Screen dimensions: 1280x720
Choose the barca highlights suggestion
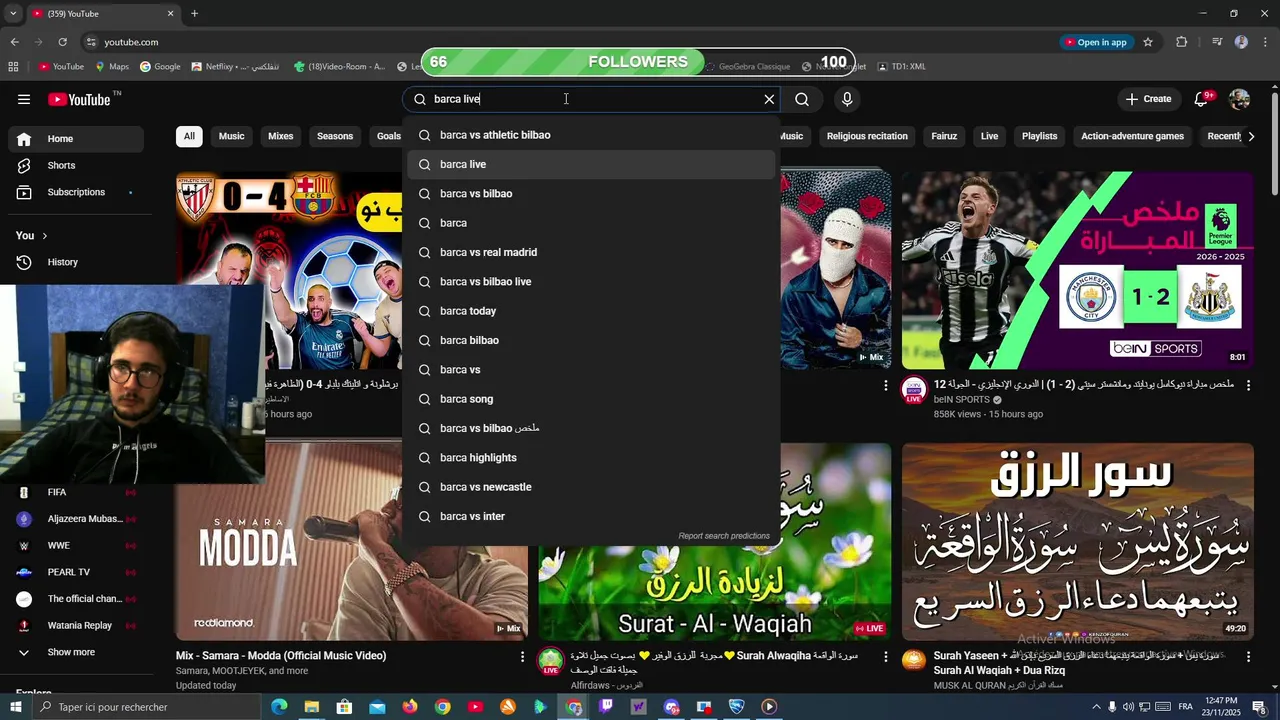[x=591, y=458]
